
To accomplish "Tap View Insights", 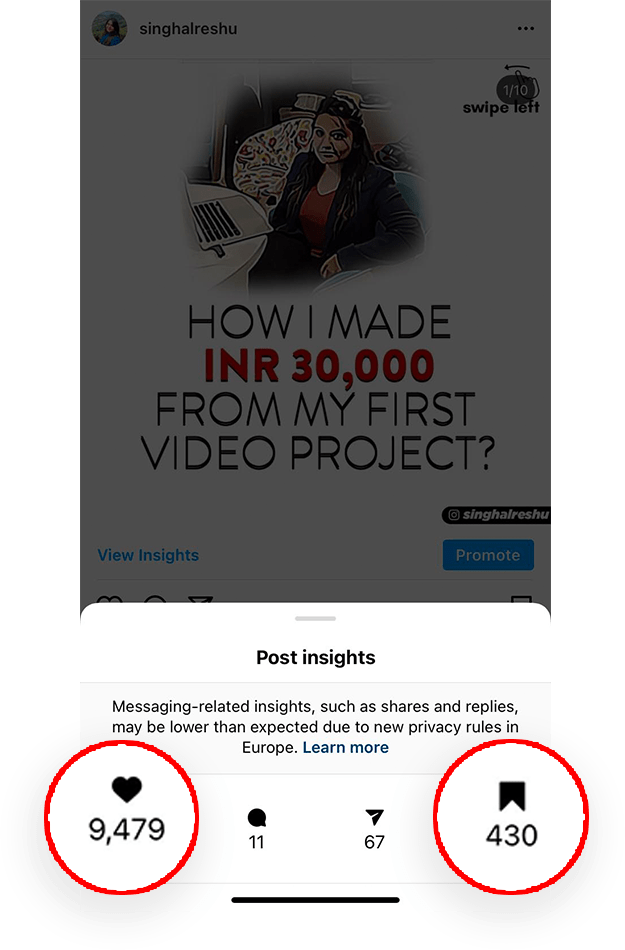I will pos(148,555).
